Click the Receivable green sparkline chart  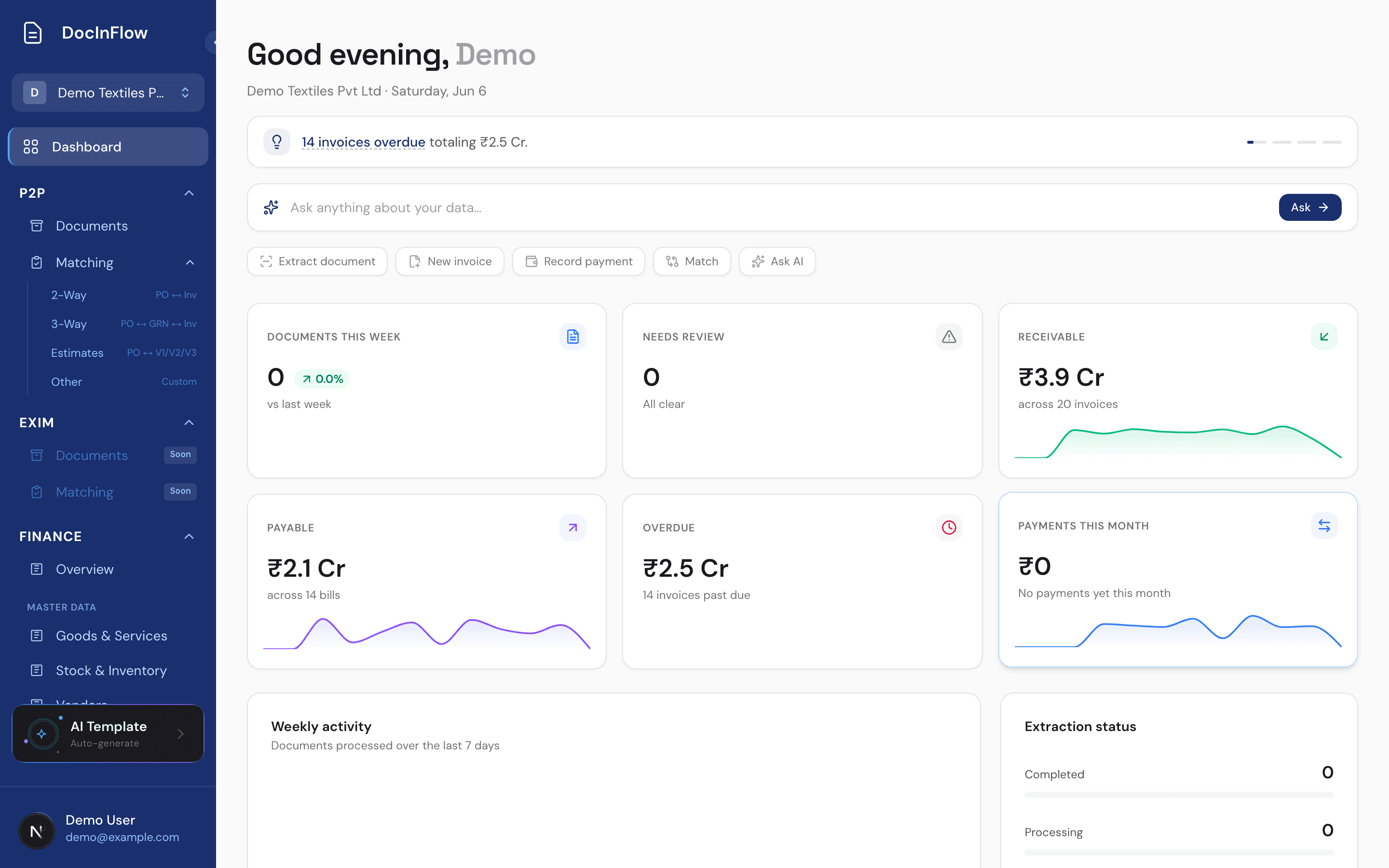click(1178, 442)
